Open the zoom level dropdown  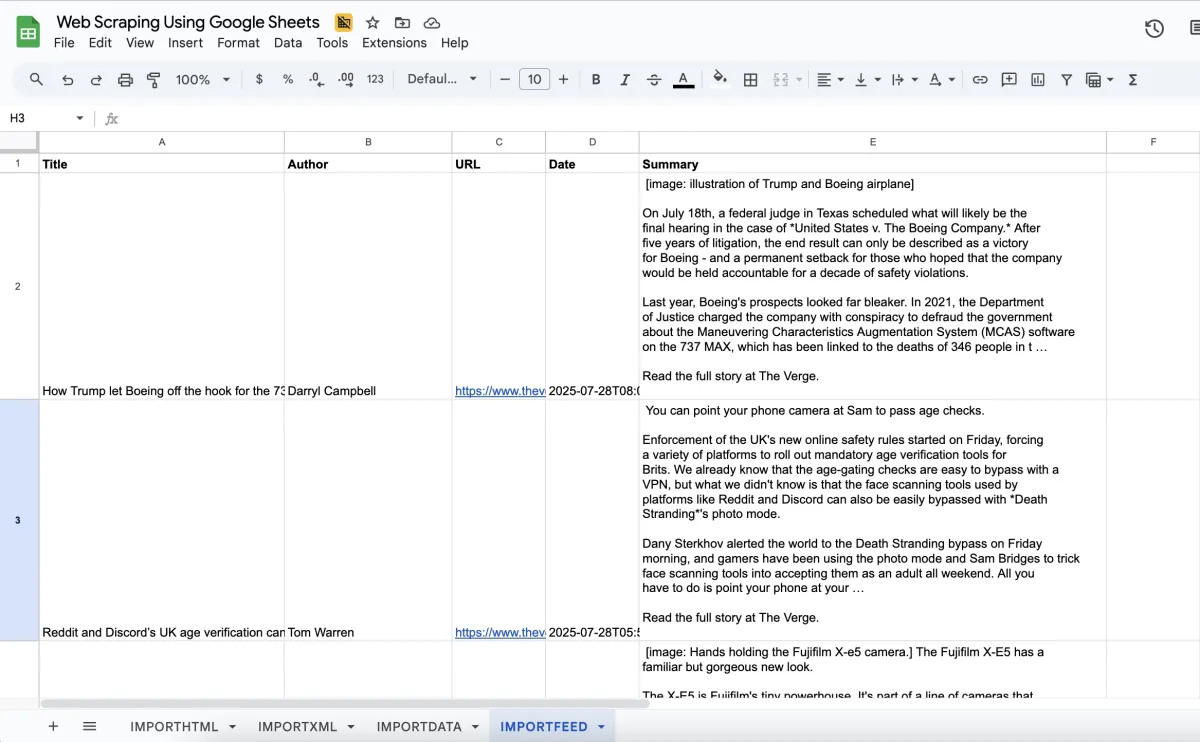(203, 80)
